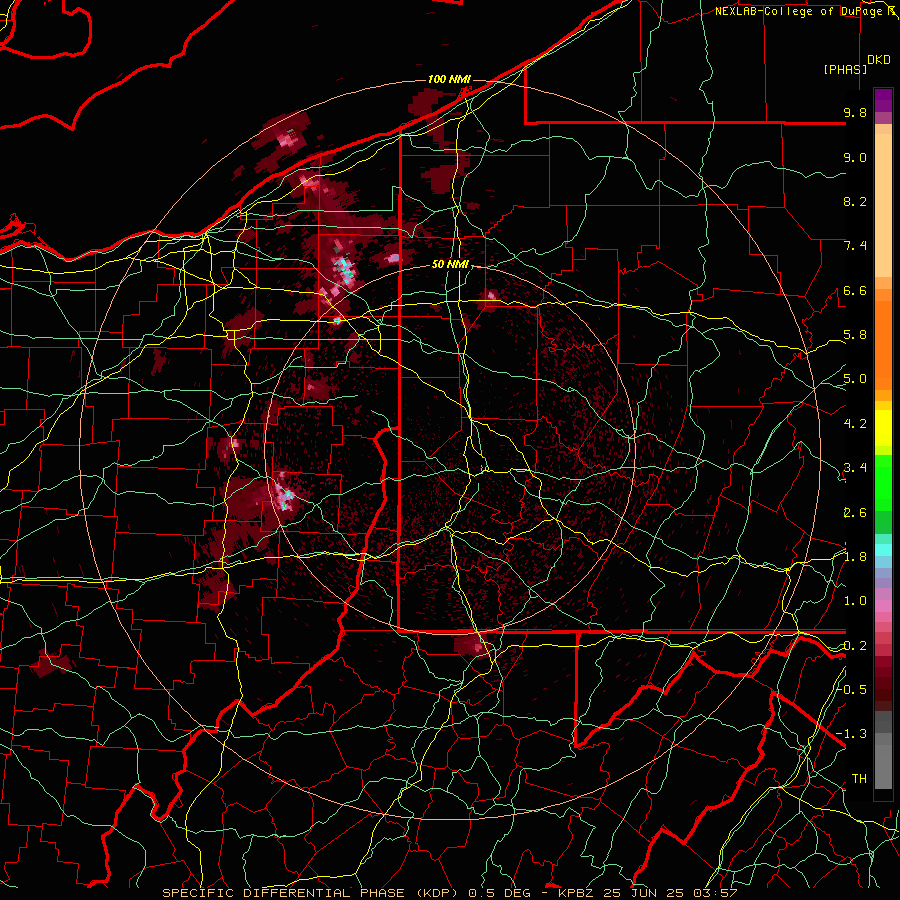Click the 5.8 value on color scale
The image size is (900, 900).
(x=855, y=335)
